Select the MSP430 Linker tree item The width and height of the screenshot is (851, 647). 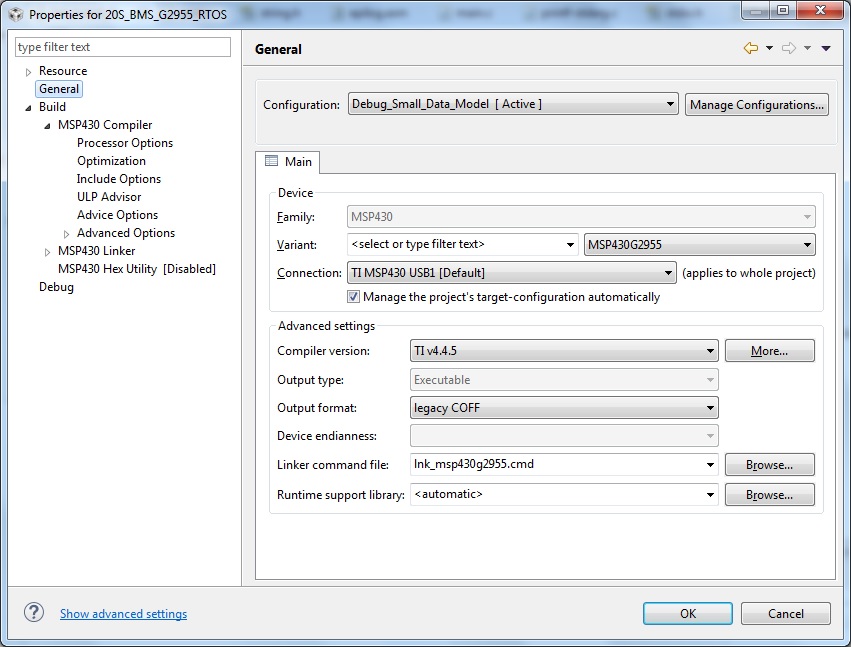97,251
